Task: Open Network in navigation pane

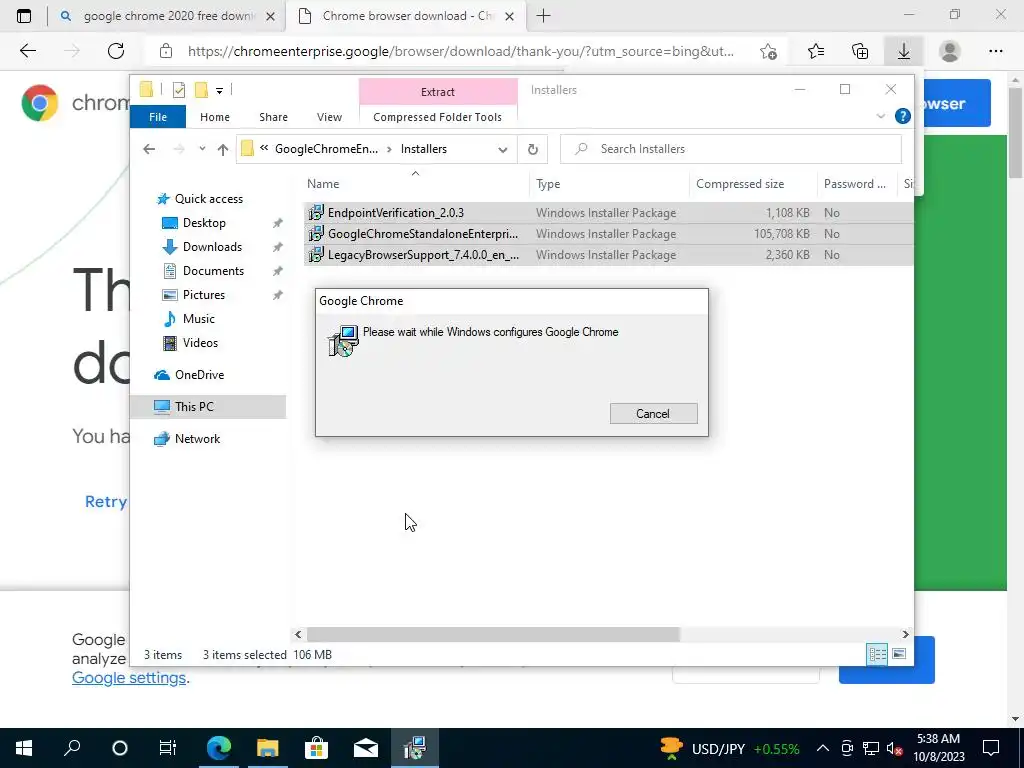Action: point(197,439)
